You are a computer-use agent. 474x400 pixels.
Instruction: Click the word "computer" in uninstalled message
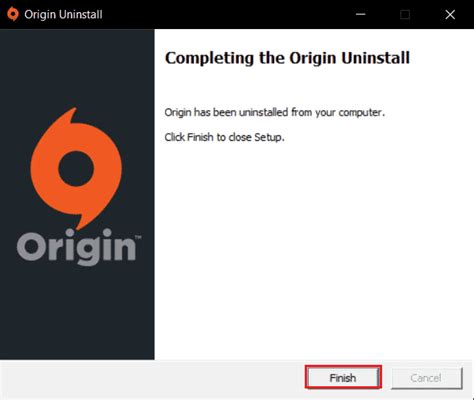coord(360,113)
